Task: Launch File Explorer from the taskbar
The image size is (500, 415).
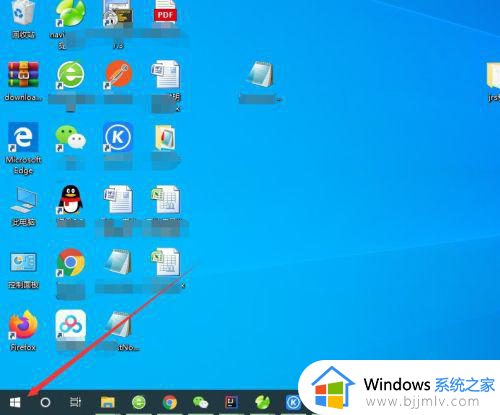Action: (x=107, y=402)
